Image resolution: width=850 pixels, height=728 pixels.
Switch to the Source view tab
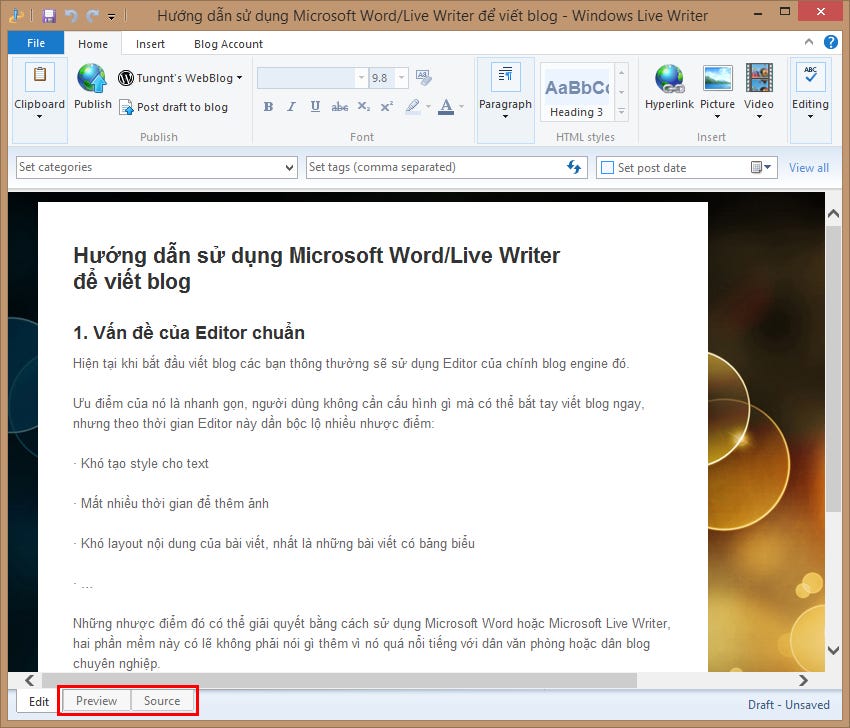click(x=162, y=701)
